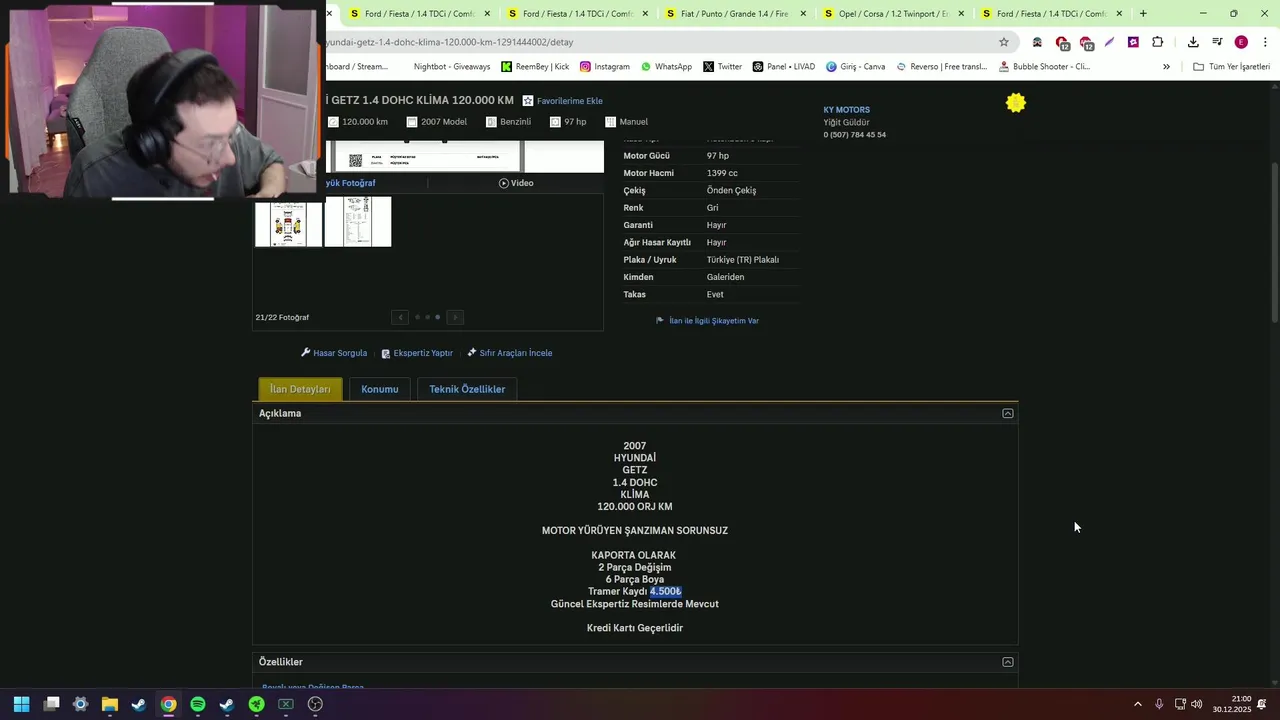Screen dimensions: 1280x720
Task: Bookmark this page with the star icon
Action: [1004, 42]
